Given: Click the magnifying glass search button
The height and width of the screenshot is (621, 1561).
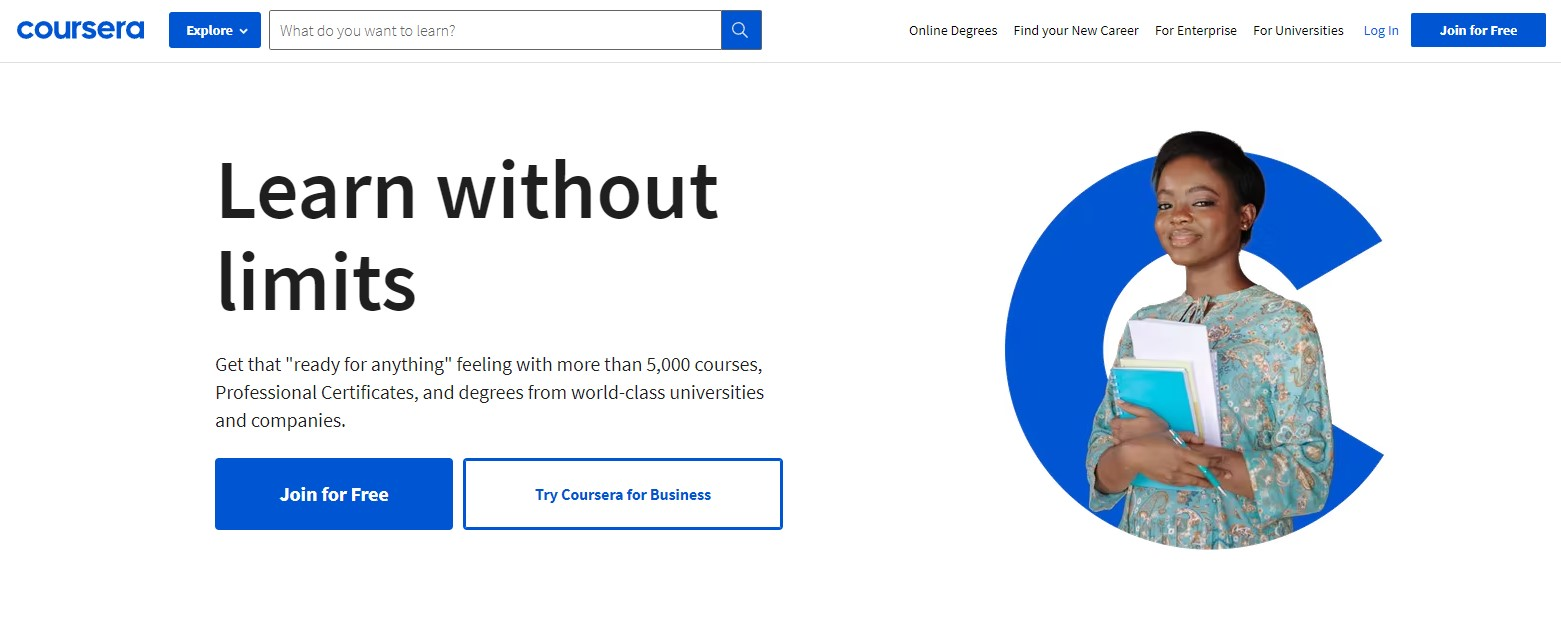Looking at the screenshot, I should pos(741,30).
